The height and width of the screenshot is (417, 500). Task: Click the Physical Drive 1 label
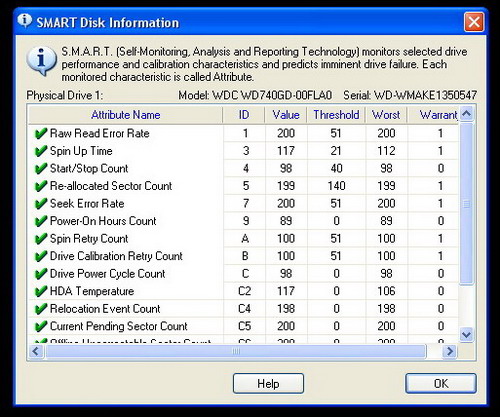65,96
